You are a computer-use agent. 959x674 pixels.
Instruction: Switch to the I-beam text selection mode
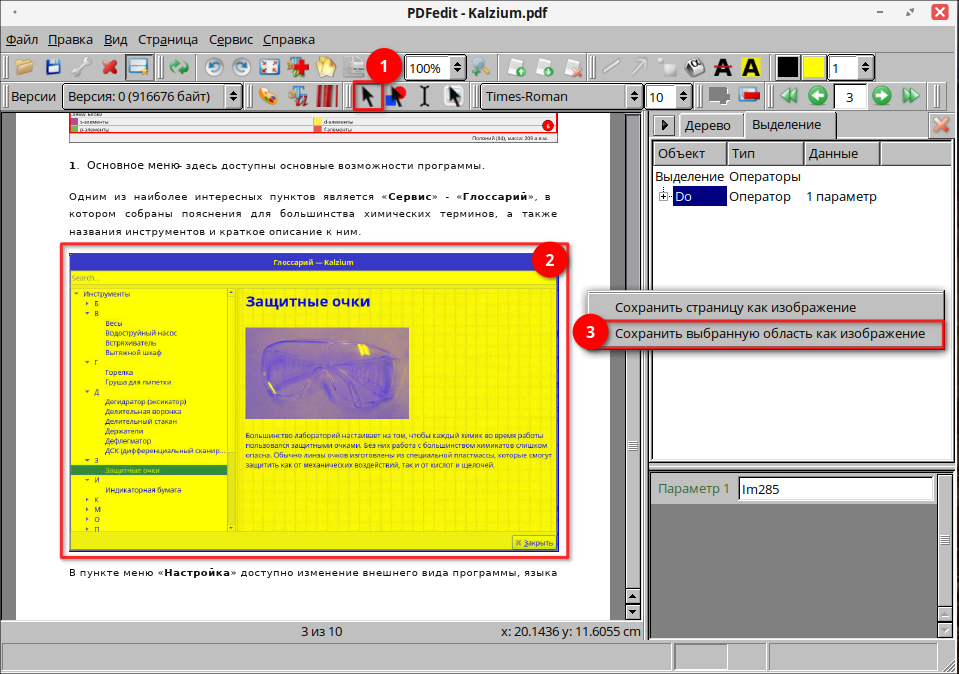tap(425, 96)
